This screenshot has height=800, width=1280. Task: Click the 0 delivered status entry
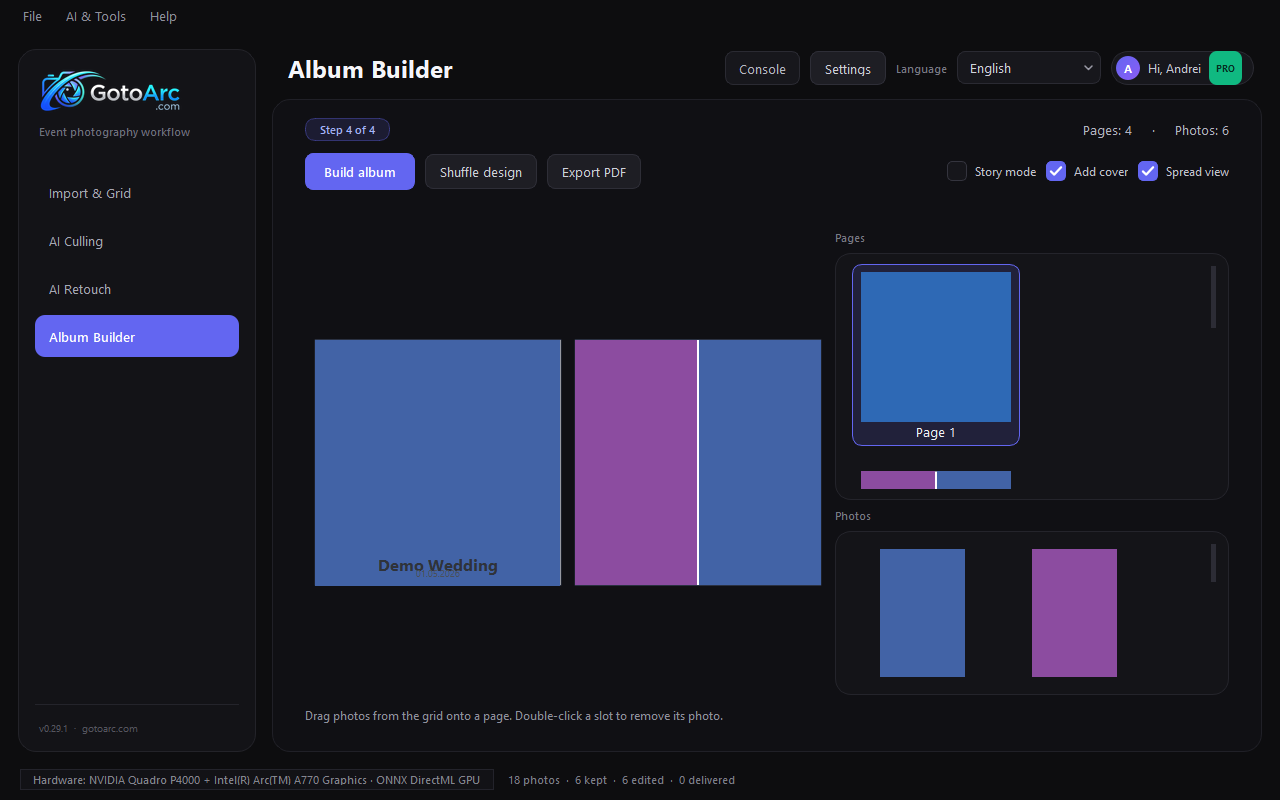click(x=707, y=780)
